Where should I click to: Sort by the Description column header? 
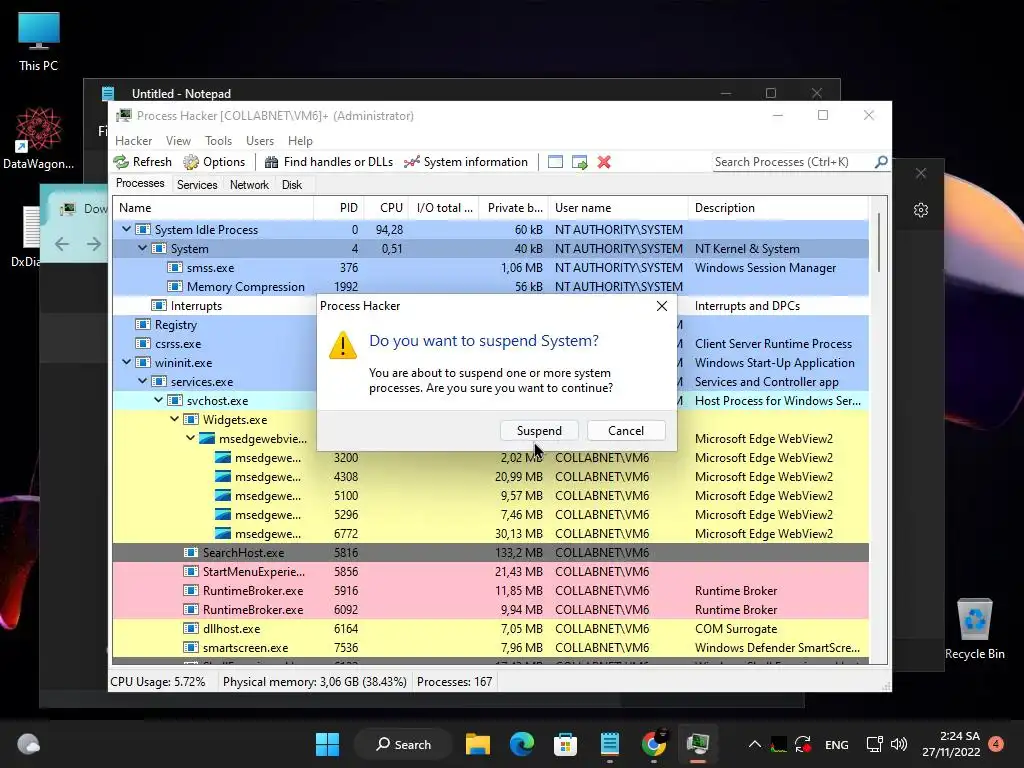pyautogui.click(x=778, y=208)
